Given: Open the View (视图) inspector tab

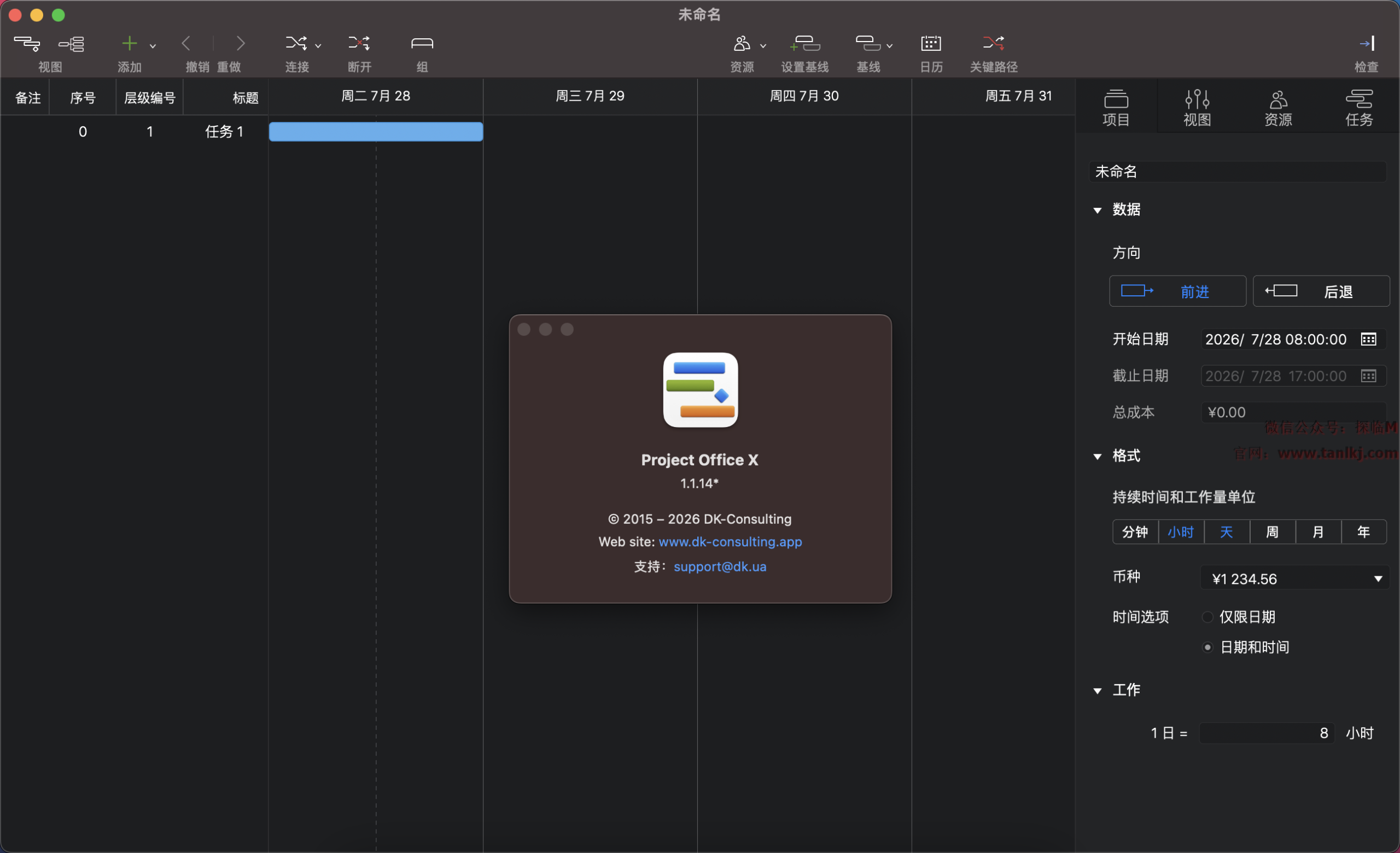Looking at the screenshot, I should tap(1197, 107).
